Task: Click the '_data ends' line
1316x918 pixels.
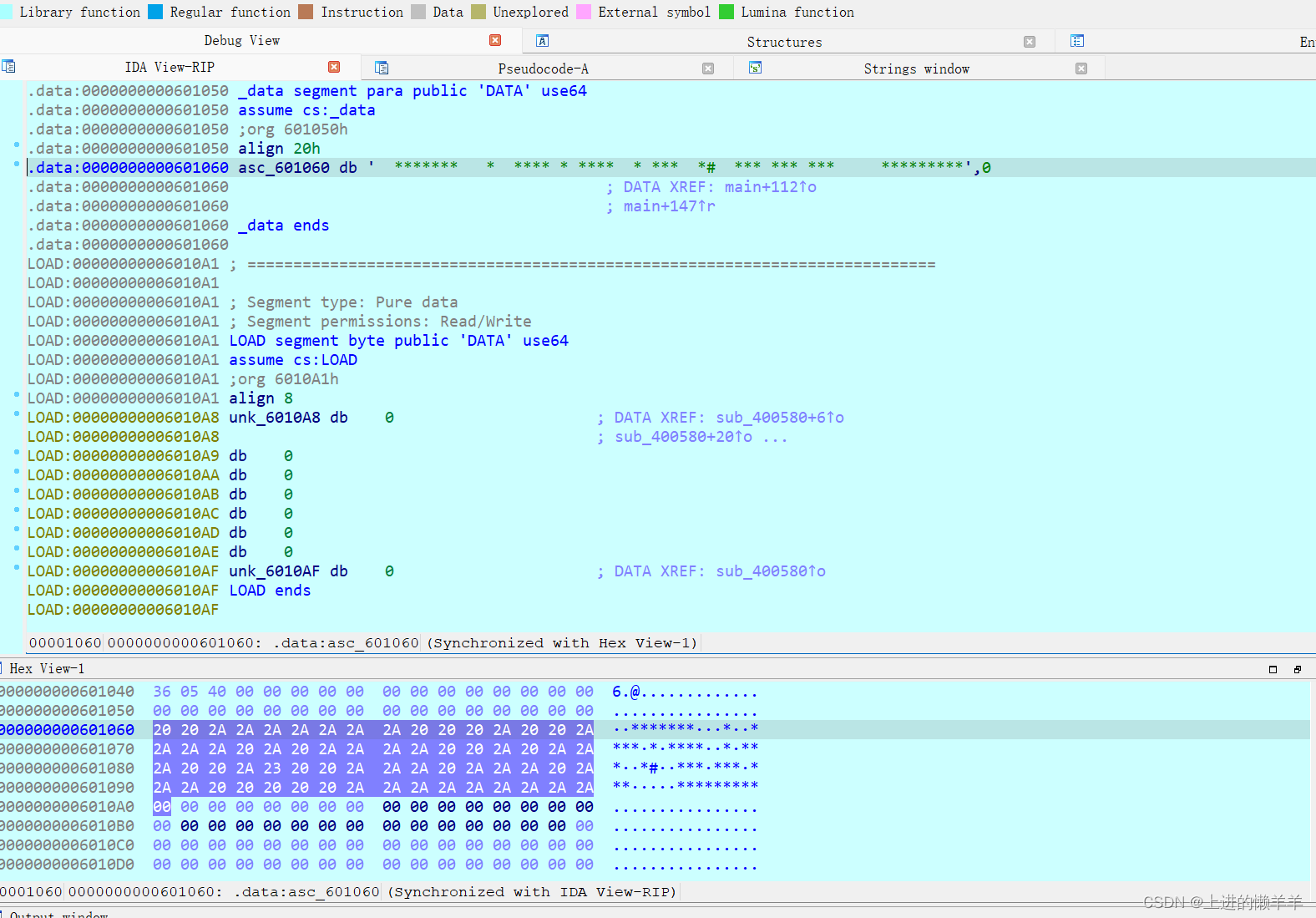Action: (x=284, y=226)
